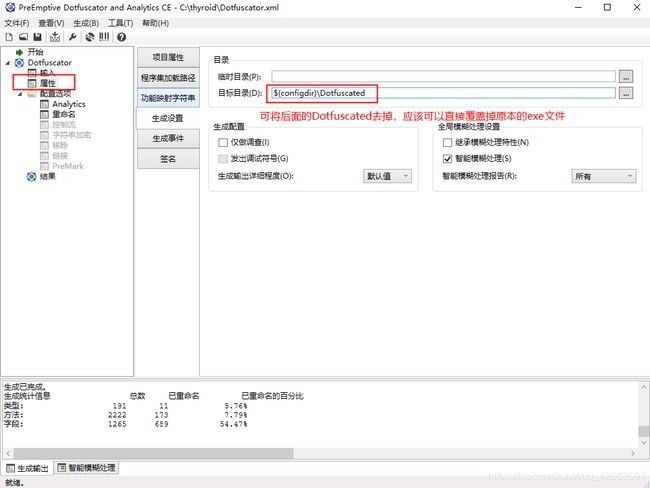The height and width of the screenshot is (488, 650).
Task: Toggle the 发出调试符号(G) checkbox
Action: click(x=223, y=158)
